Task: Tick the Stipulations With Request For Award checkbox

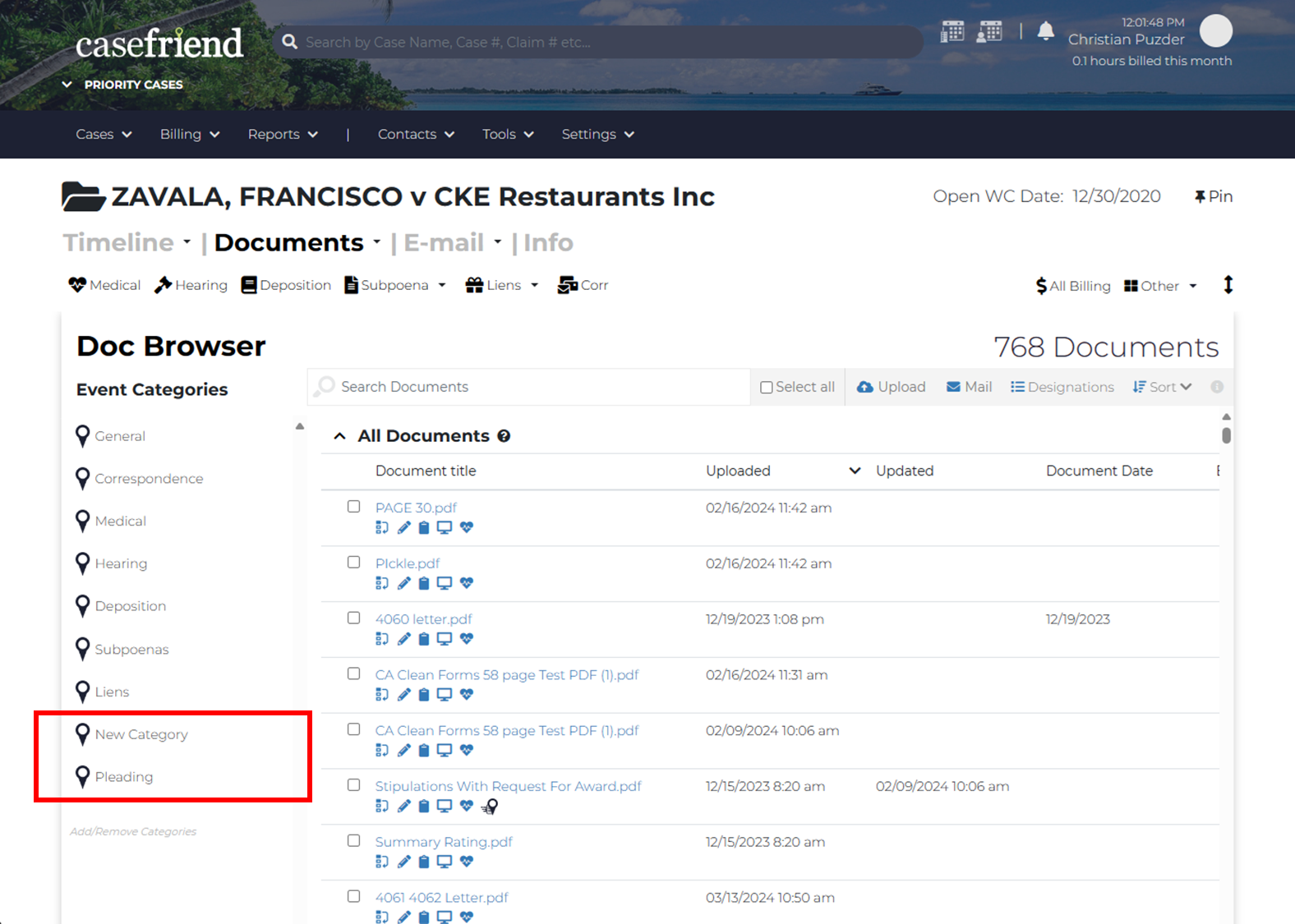Action: 353,785
